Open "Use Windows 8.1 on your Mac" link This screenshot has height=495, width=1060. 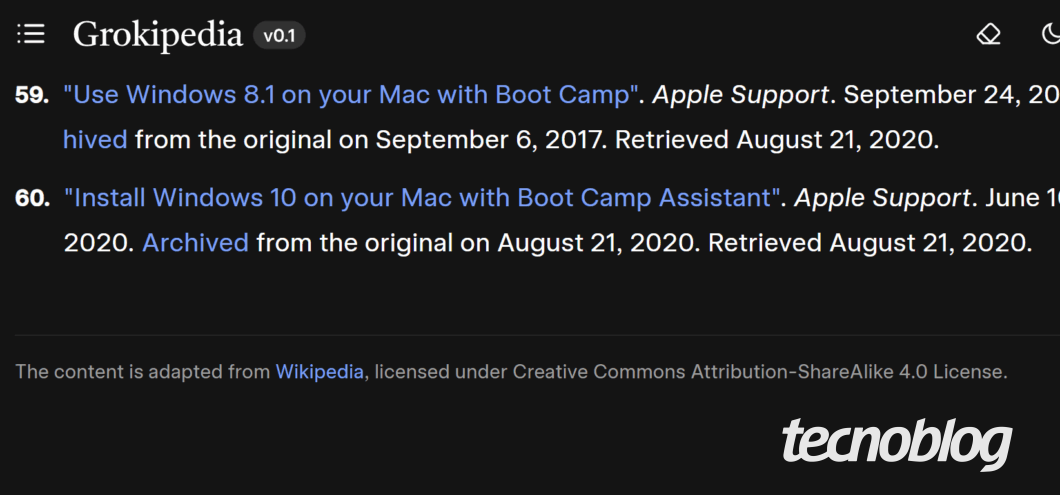352,95
